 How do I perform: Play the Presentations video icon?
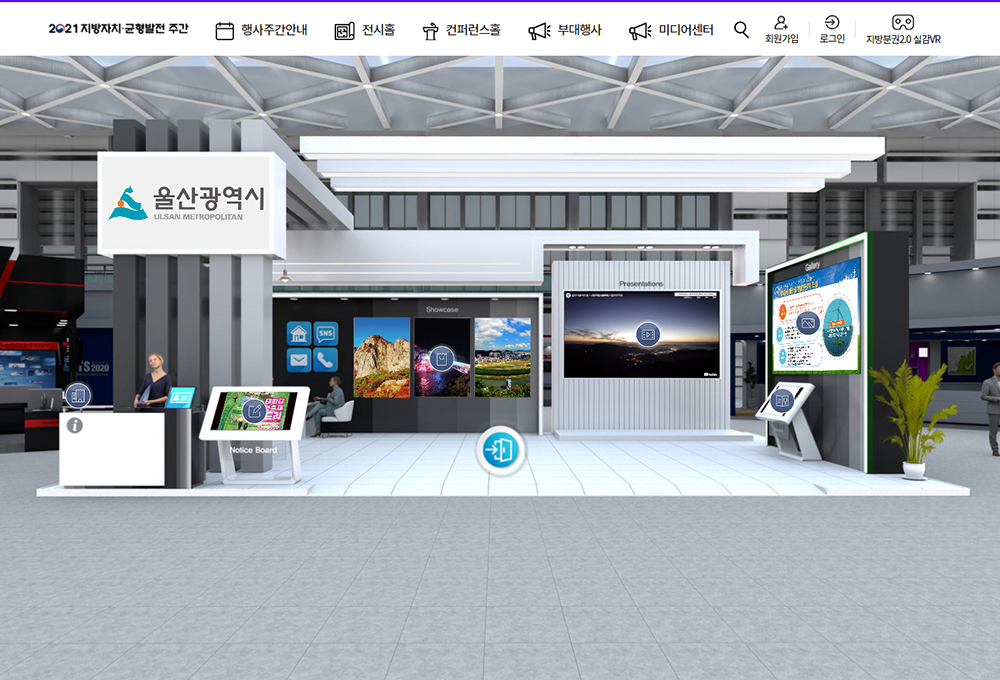(x=648, y=334)
